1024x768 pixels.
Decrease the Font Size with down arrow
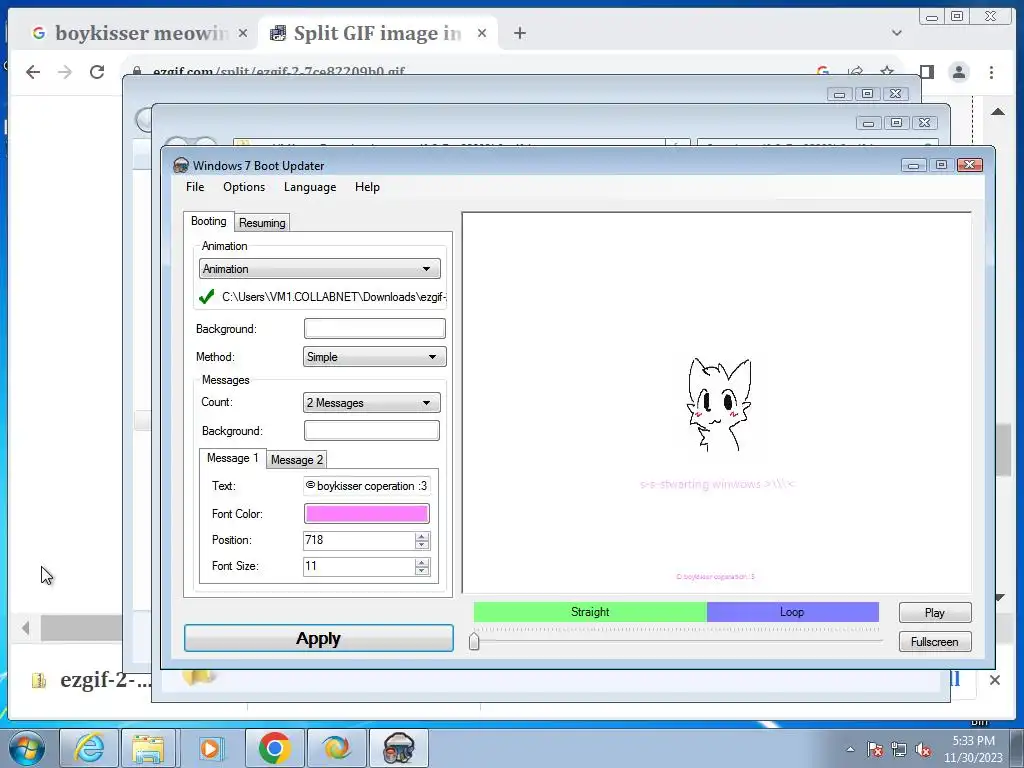click(422, 571)
